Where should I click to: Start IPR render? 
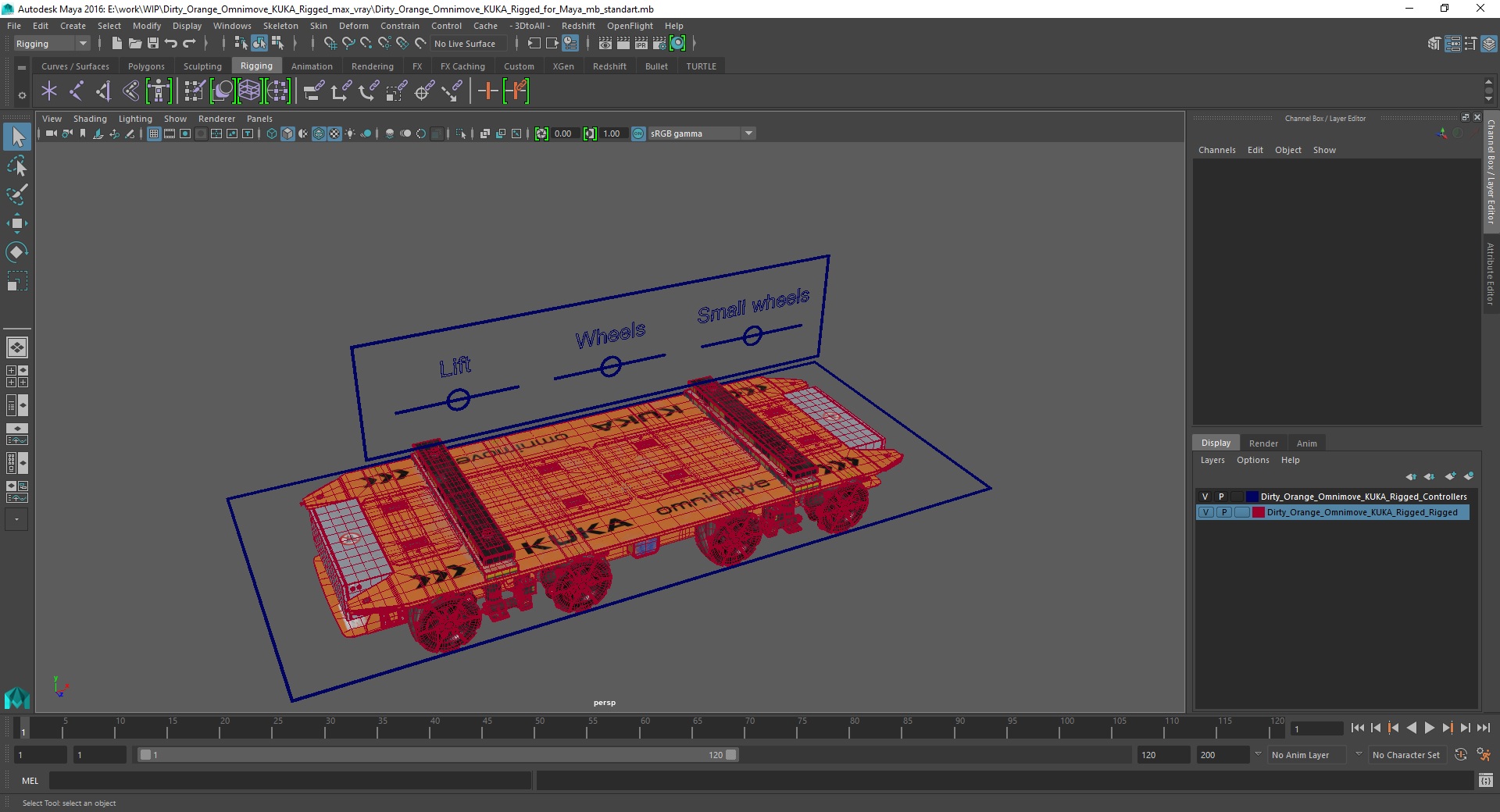641,44
